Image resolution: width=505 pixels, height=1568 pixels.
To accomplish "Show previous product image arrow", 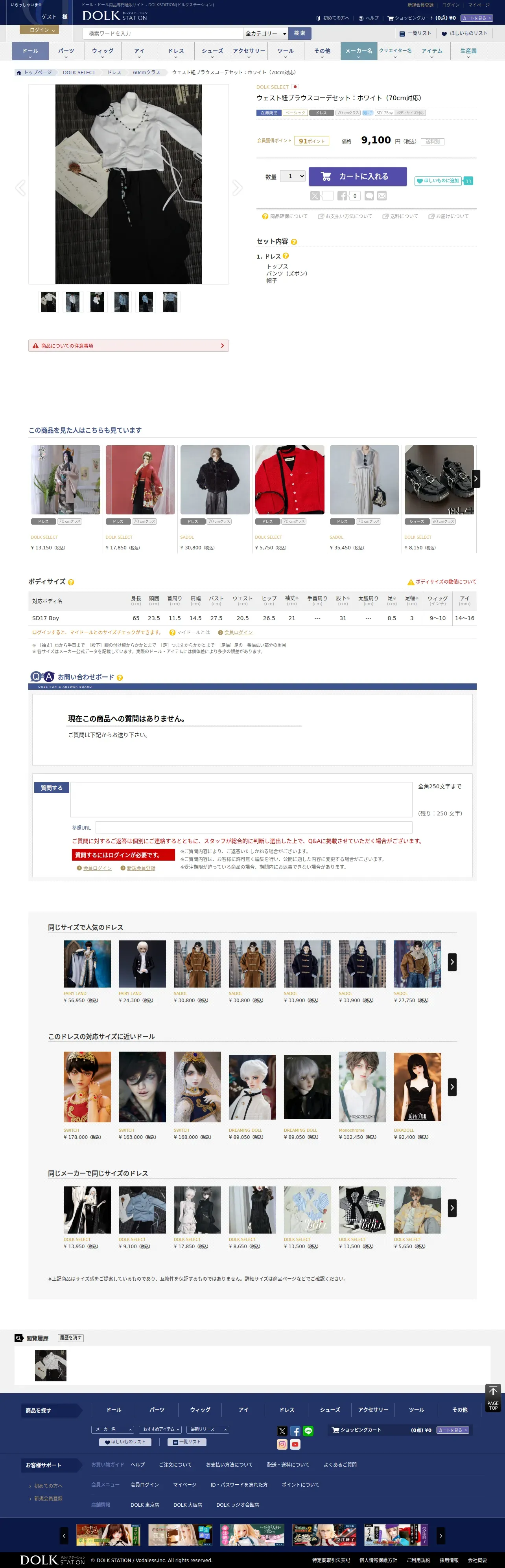I will tap(20, 187).
